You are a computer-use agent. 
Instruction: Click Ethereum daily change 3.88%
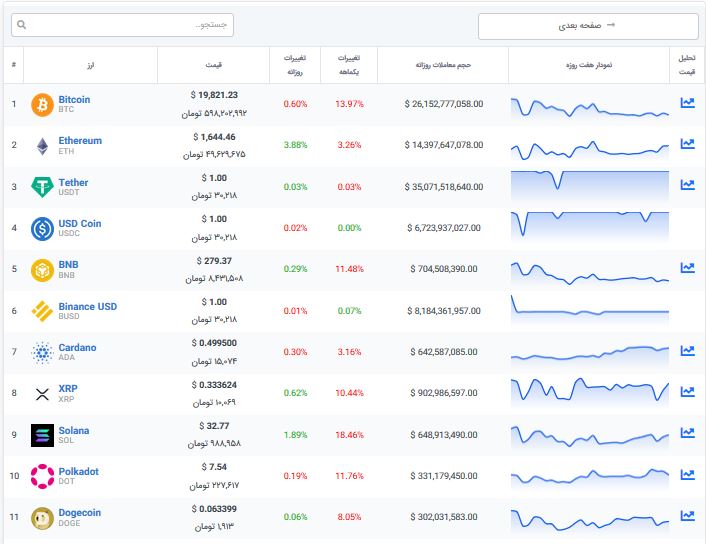click(x=295, y=145)
